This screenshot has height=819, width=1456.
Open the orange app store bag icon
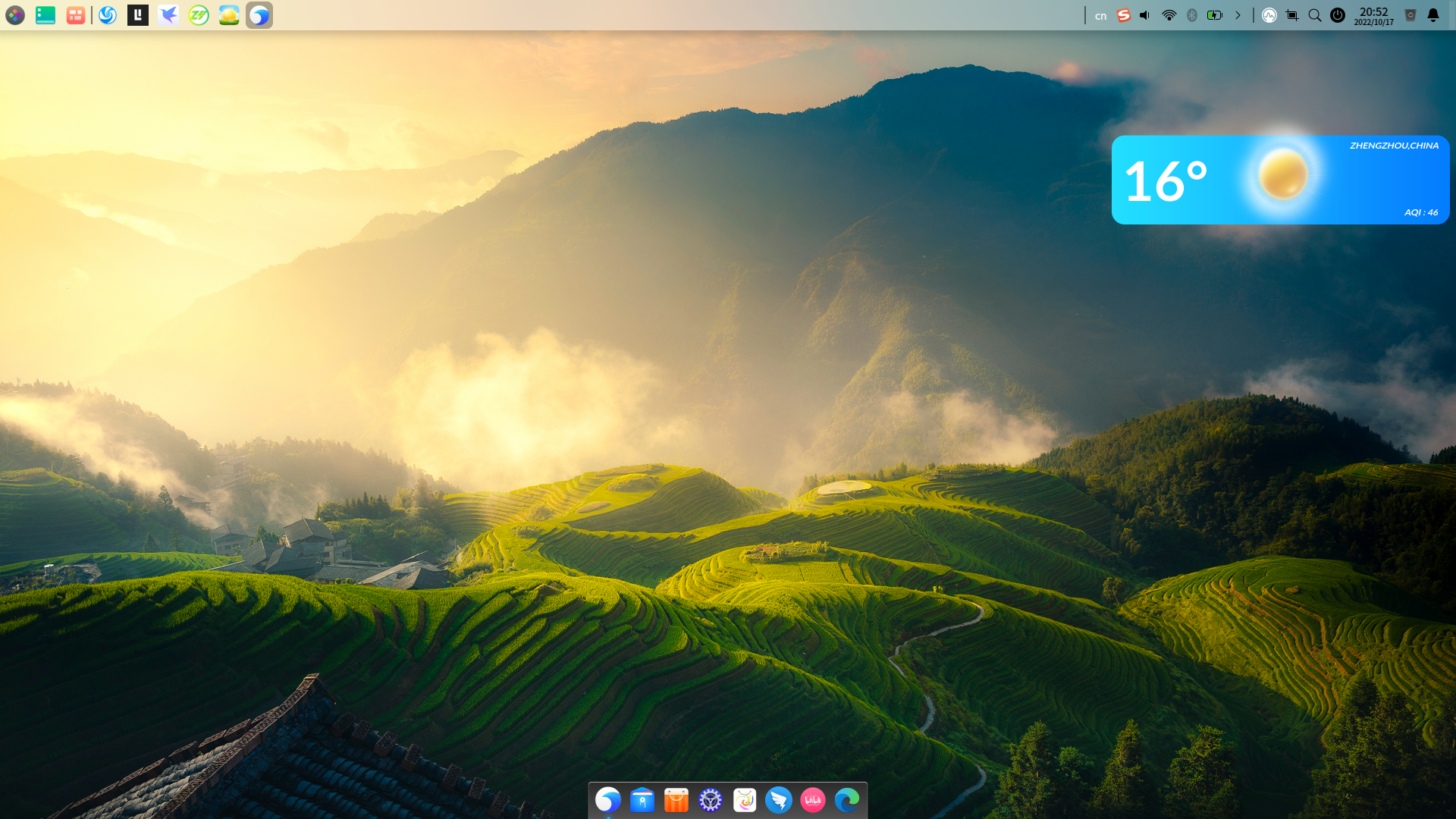[x=676, y=800]
